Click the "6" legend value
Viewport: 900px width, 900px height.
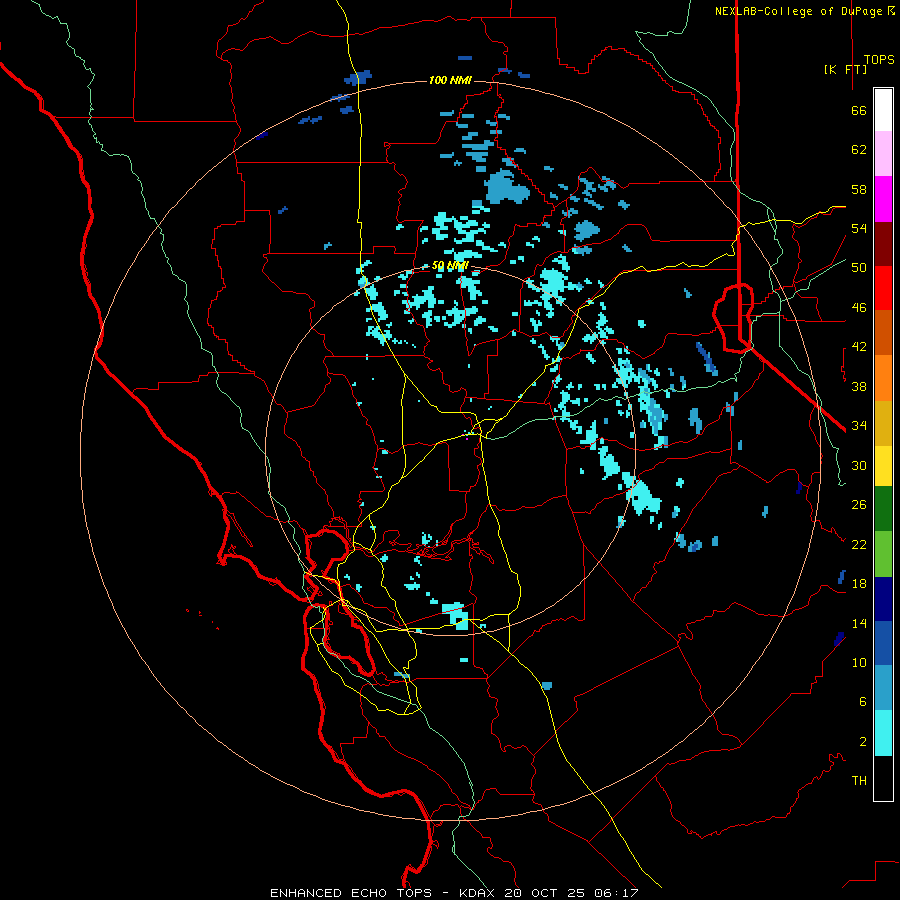point(863,702)
